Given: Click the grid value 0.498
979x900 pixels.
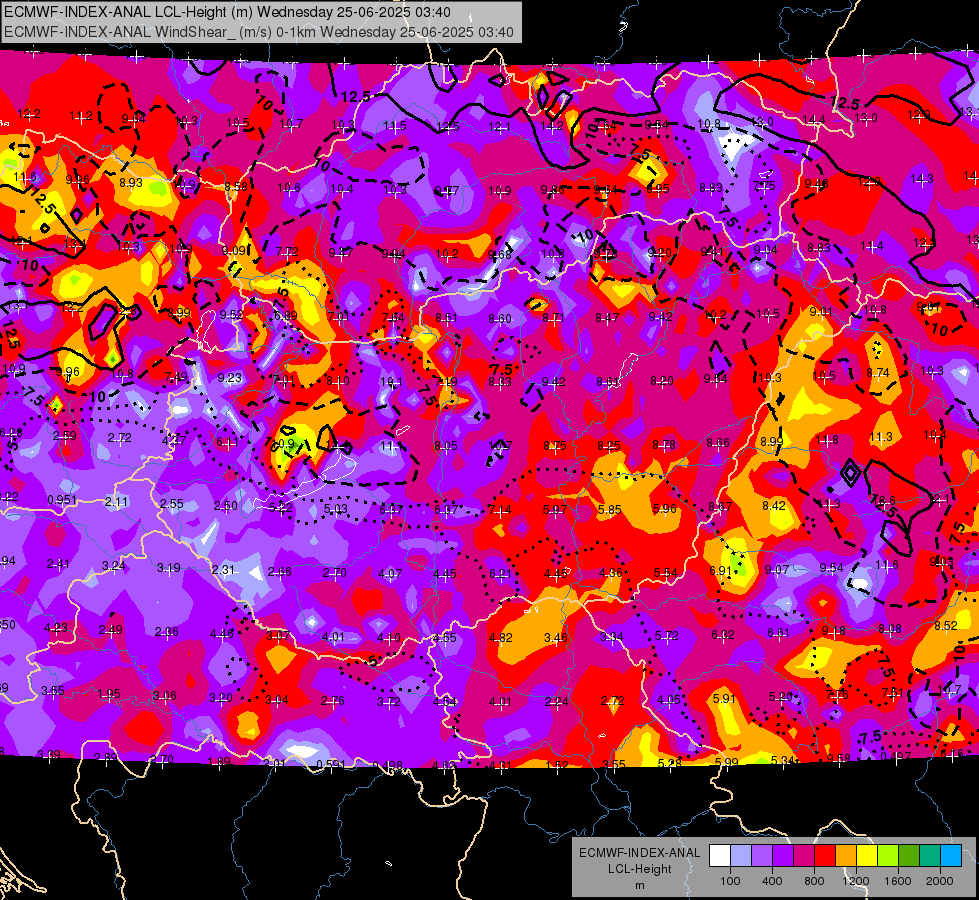Looking at the screenshot, I should [x=387, y=766].
